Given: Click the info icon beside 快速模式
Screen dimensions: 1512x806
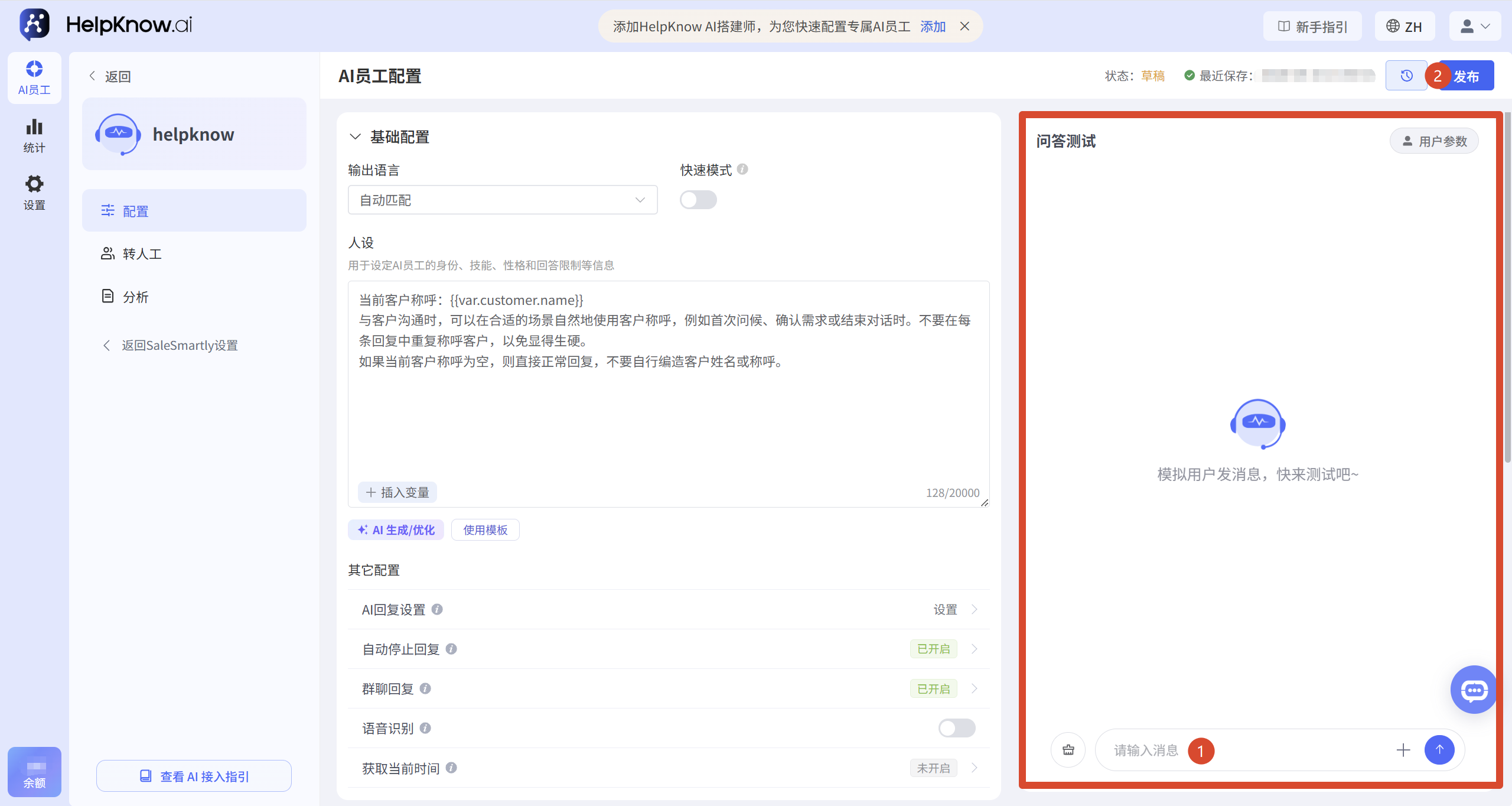Looking at the screenshot, I should coord(742,170).
